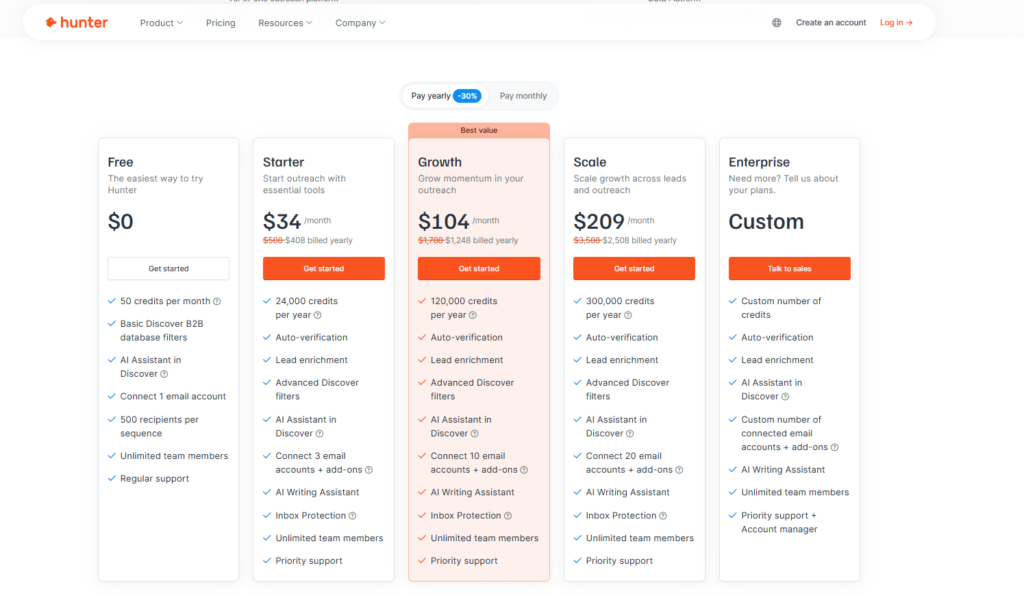
Task: Click the Hunter logo
Action: (x=76, y=23)
